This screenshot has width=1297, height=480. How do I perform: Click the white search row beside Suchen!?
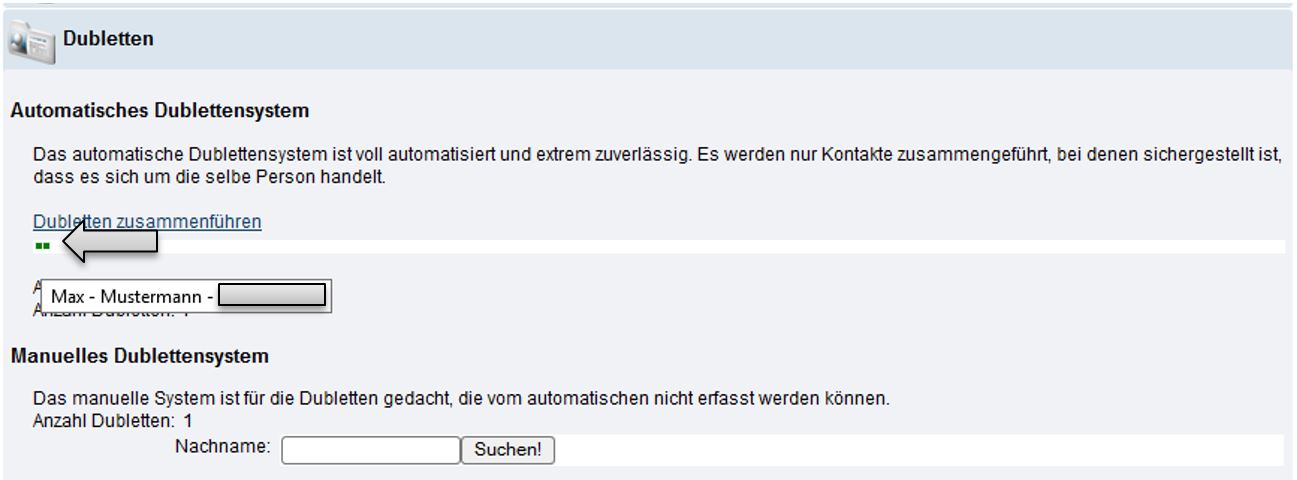[x=900, y=450]
